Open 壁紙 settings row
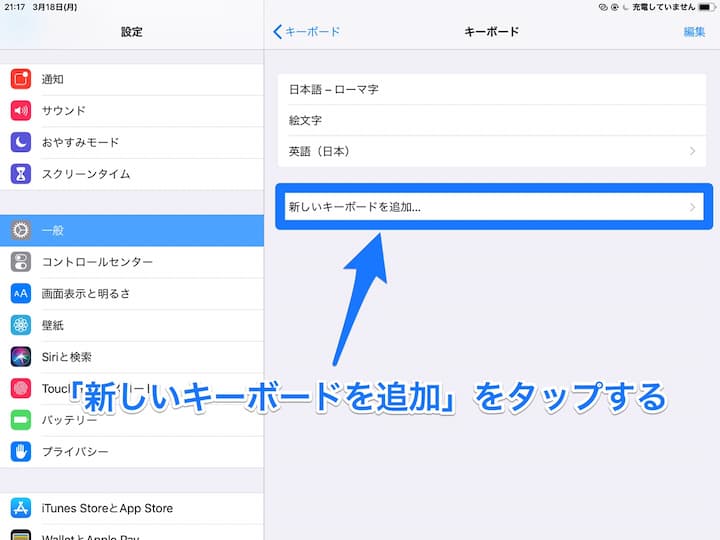The width and height of the screenshot is (720, 540). coord(132,325)
